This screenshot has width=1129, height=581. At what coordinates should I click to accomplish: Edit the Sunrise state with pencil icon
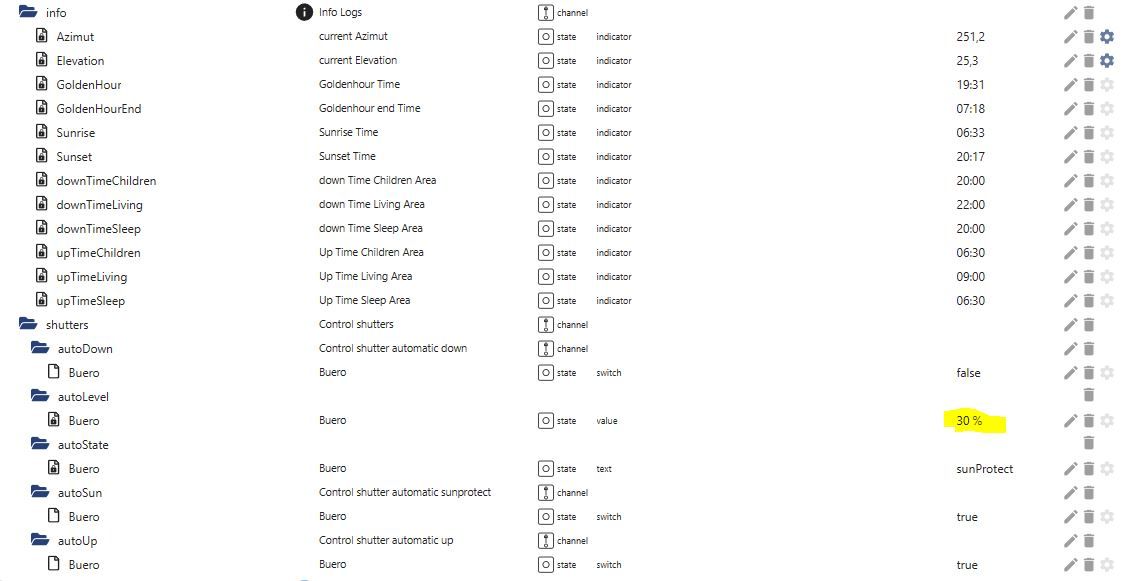(1070, 133)
